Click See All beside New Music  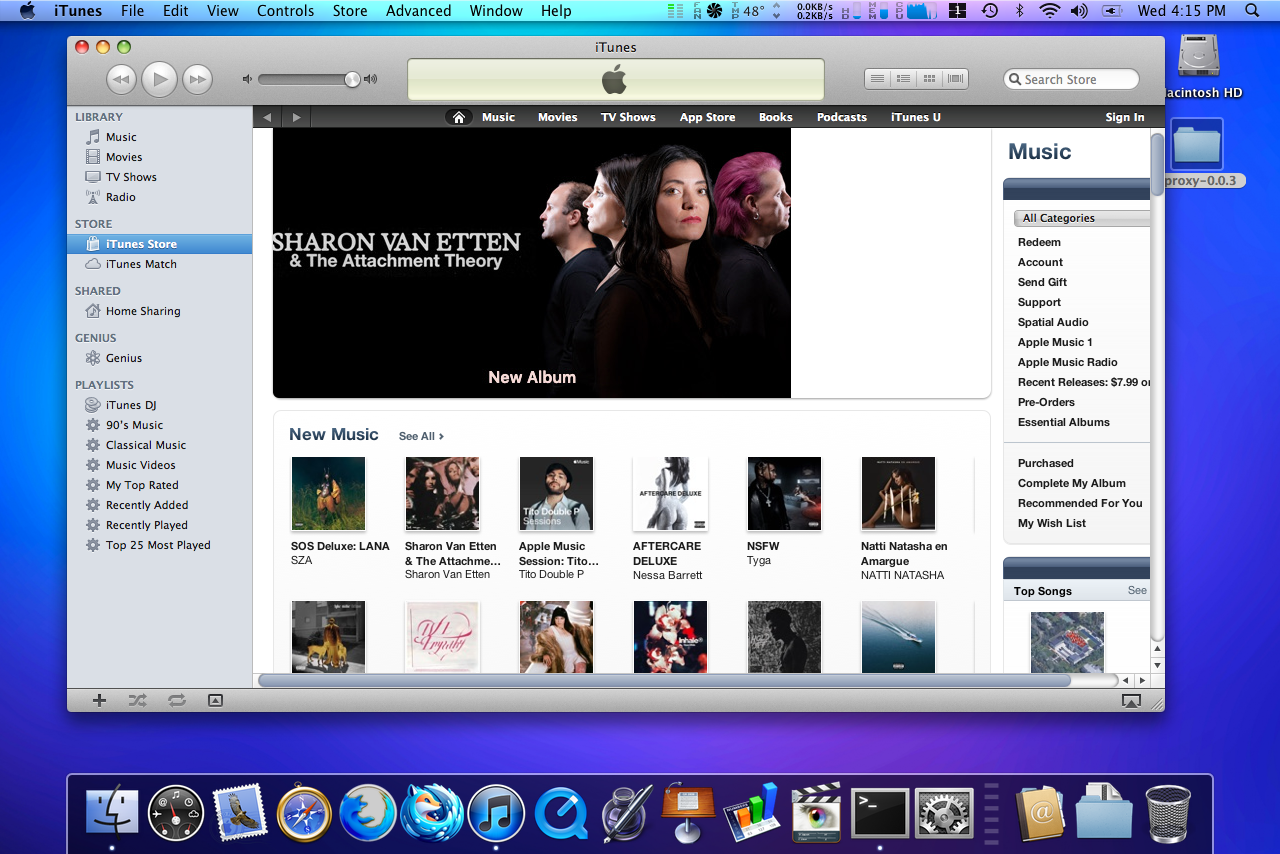click(x=421, y=436)
